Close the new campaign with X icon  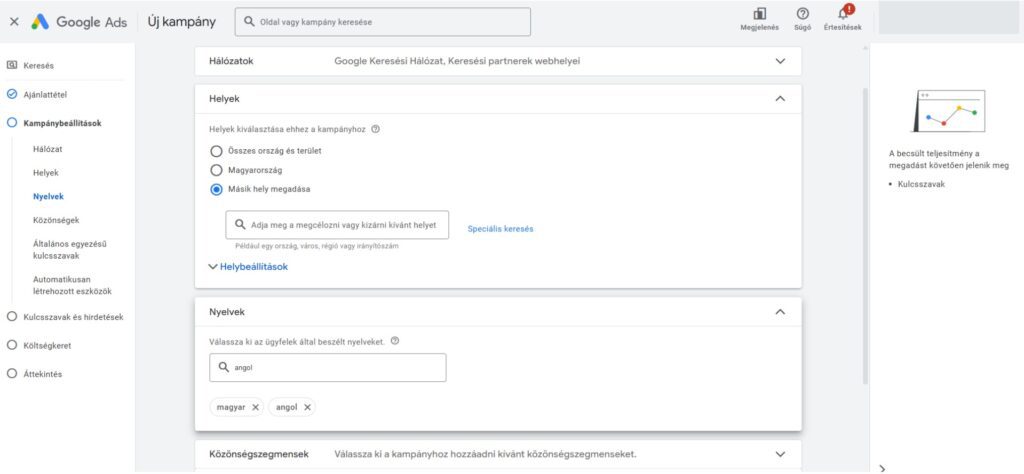[x=14, y=21]
